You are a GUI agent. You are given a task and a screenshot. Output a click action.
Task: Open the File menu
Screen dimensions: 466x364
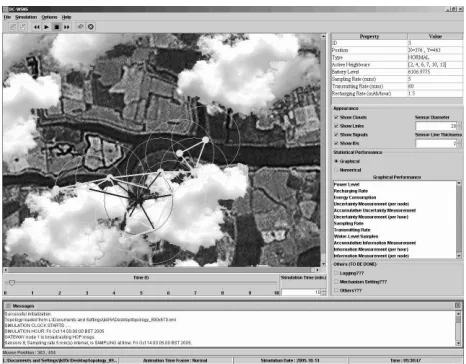[x=7, y=17]
